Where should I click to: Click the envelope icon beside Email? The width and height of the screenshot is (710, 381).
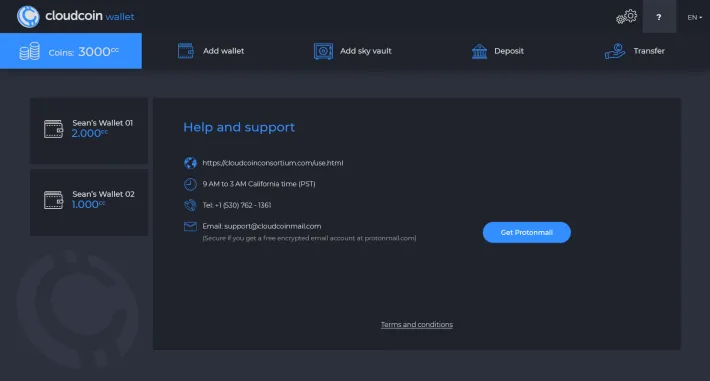click(190, 226)
